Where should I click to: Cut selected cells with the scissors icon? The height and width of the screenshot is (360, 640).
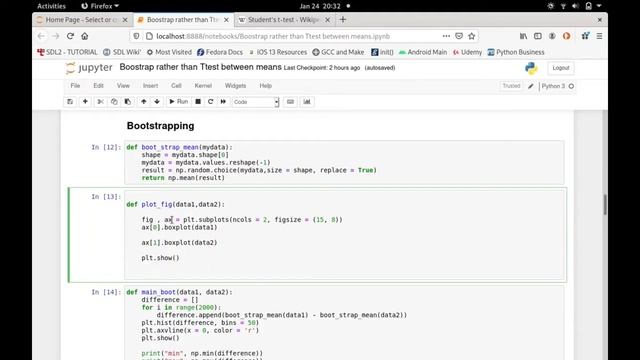point(100,102)
